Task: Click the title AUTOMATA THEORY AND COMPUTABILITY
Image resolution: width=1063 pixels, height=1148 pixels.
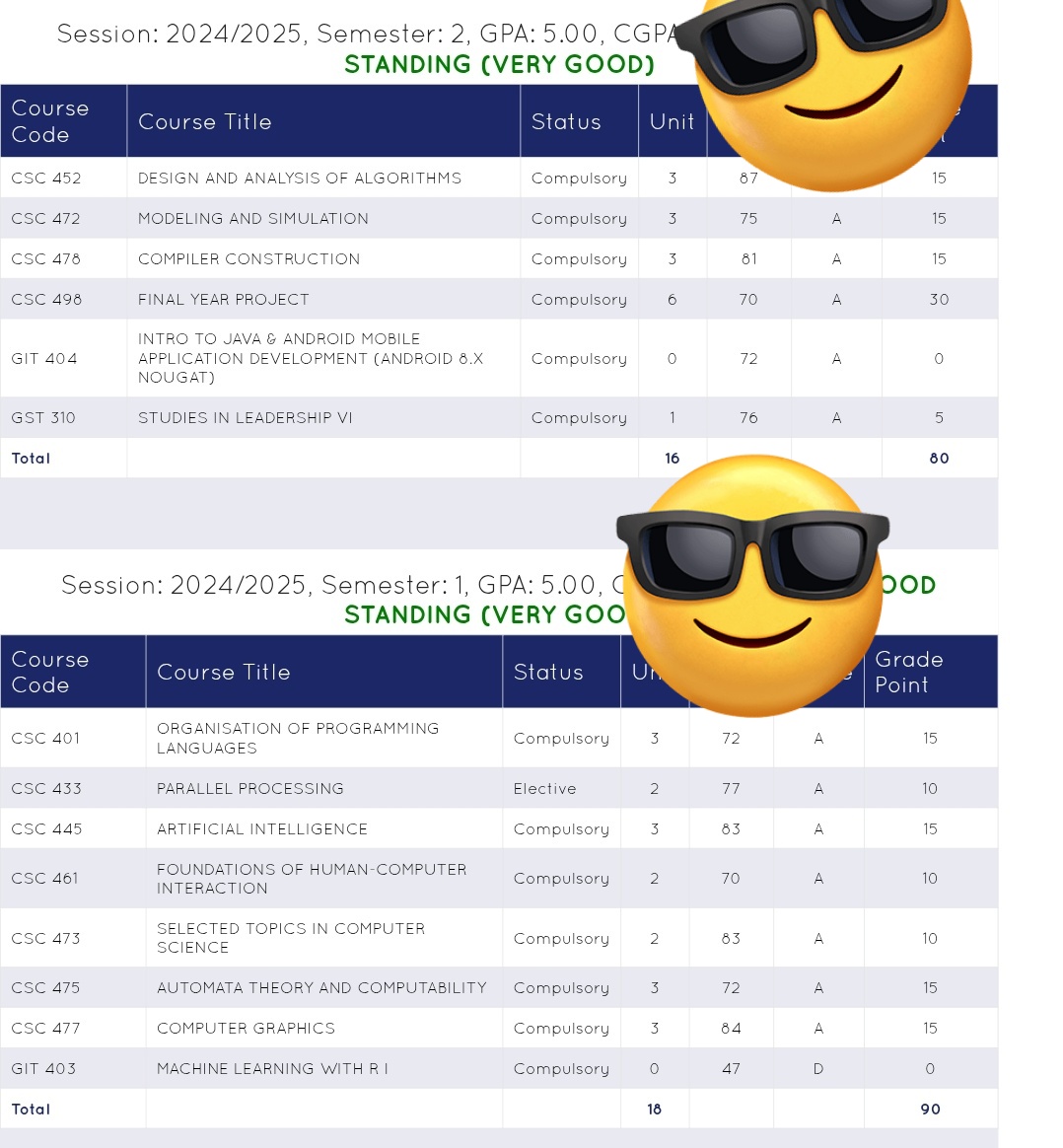Action: click(321, 987)
